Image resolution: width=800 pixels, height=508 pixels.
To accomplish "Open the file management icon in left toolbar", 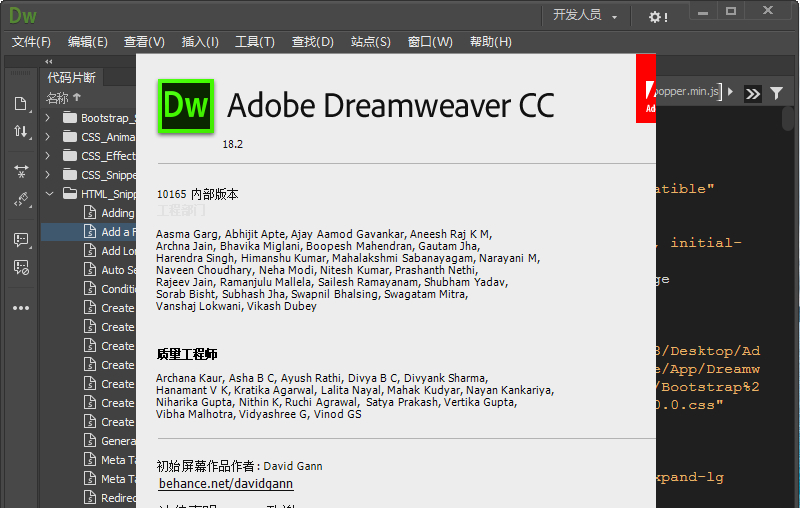I will pyautogui.click(x=21, y=104).
